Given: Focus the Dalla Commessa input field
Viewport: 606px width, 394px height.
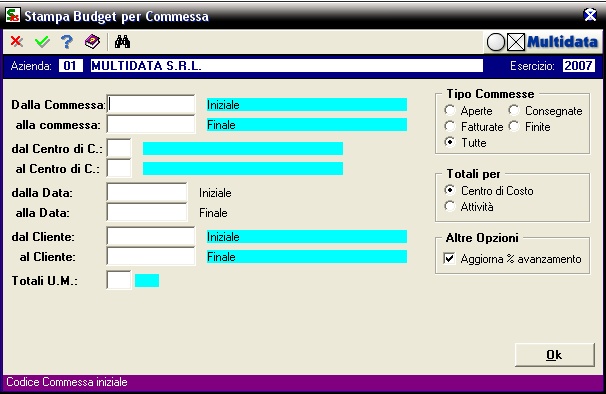Looking at the screenshot, I should (x=151, y=104).
